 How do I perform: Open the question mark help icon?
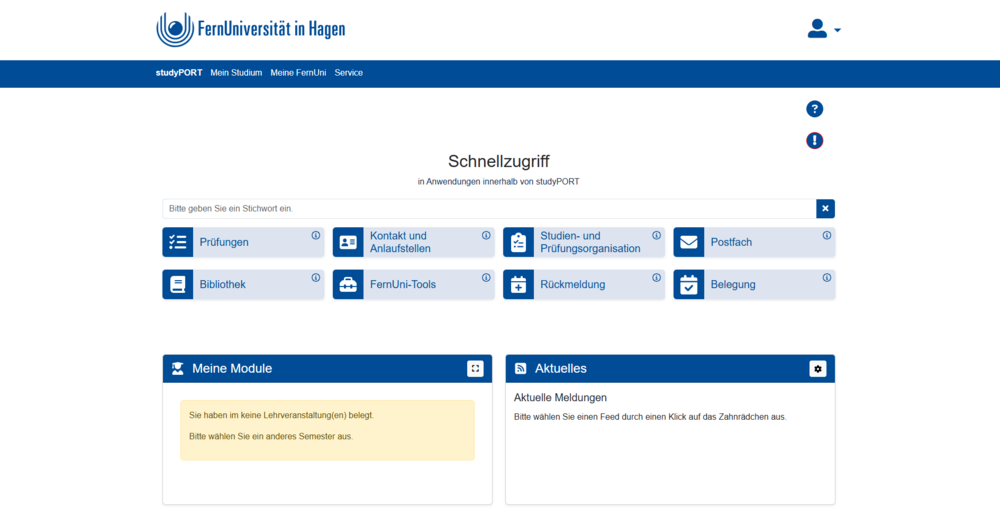[814, 109]
